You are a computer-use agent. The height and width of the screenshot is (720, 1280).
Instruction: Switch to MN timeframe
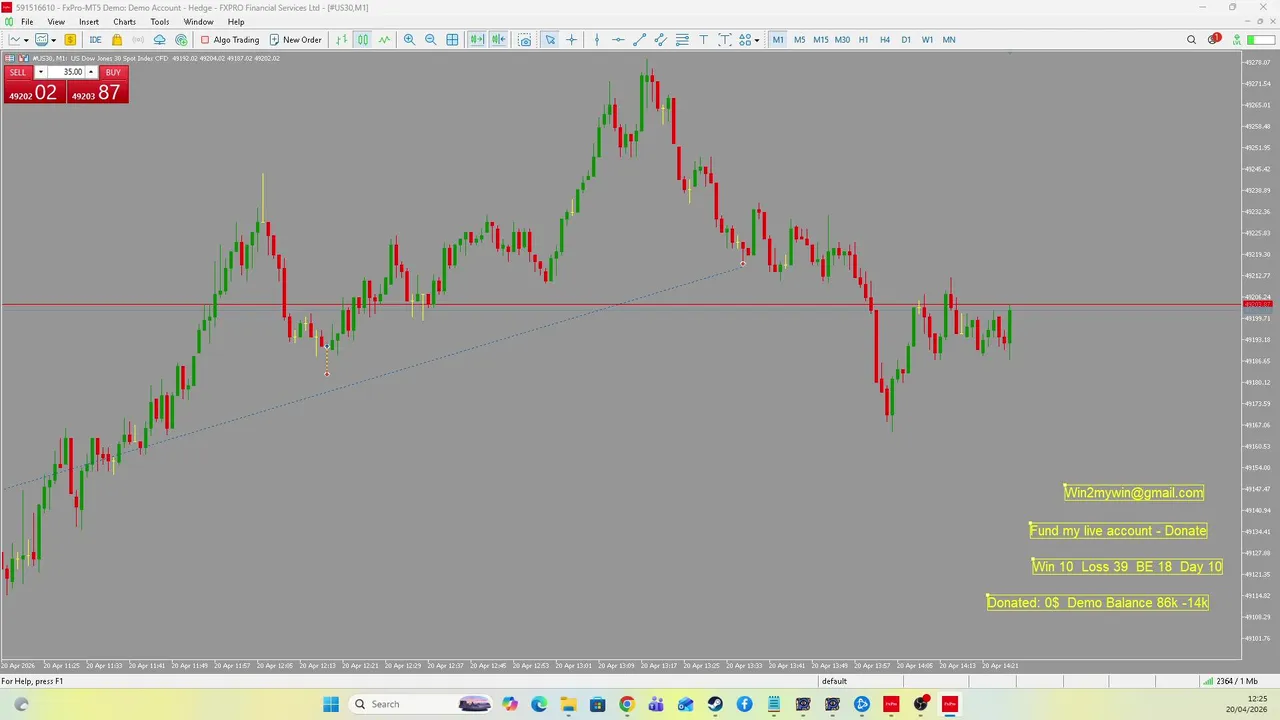pos(949,40)
